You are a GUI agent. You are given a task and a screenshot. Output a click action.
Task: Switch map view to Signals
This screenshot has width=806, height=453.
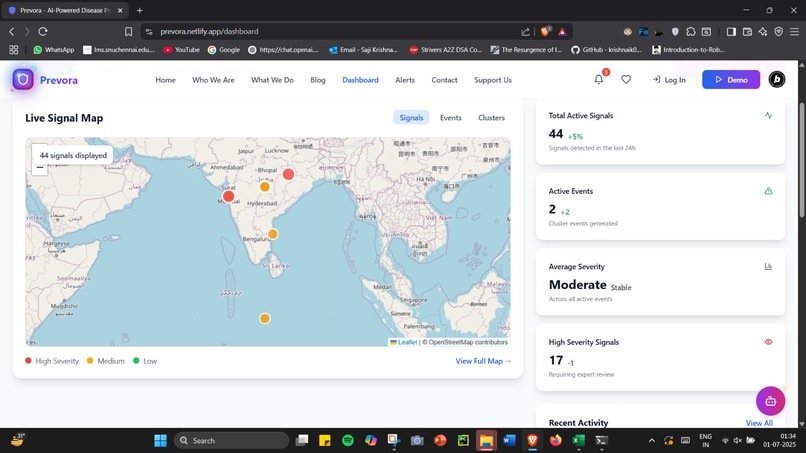point(411,118)
